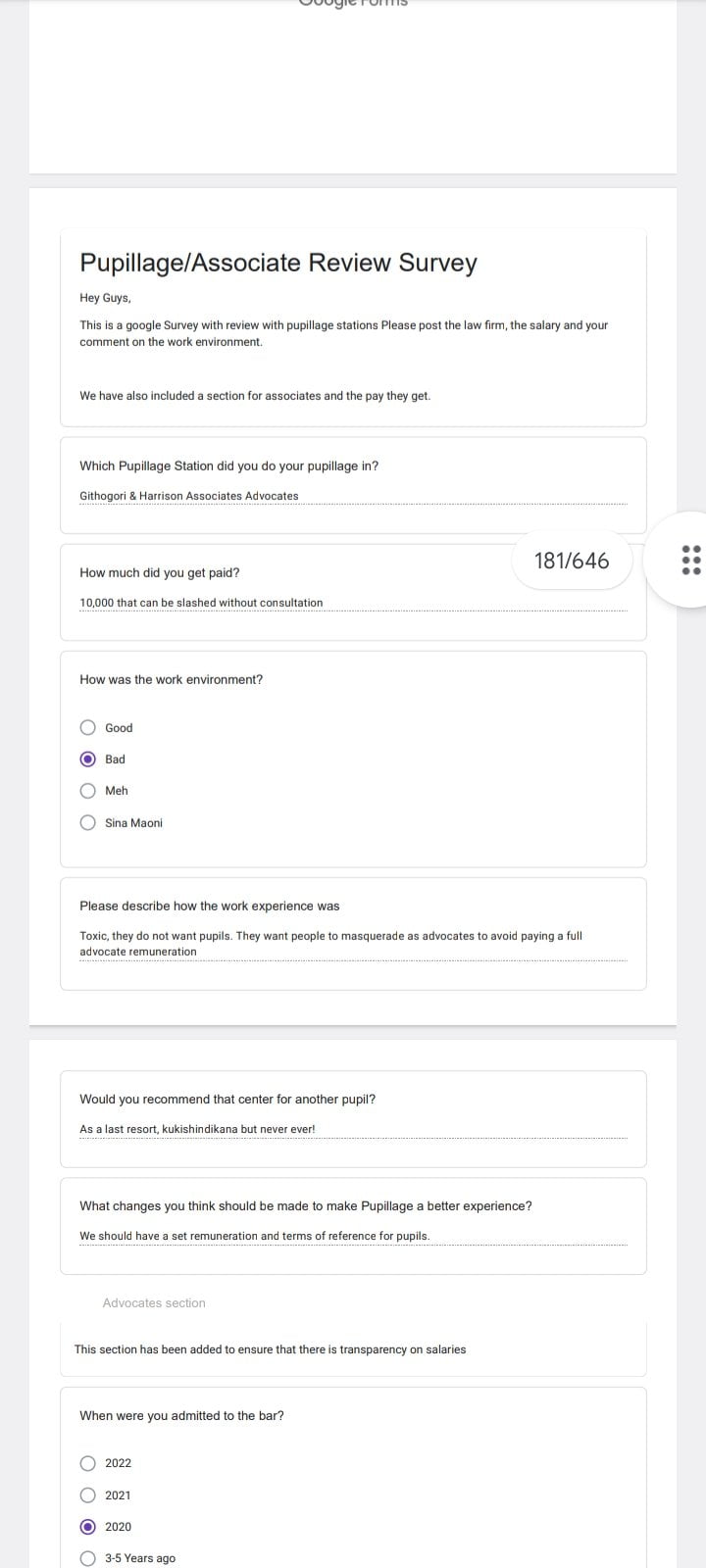706x1568 pixels.
Task: Select the Good work environment option
Action: point(88,727)
